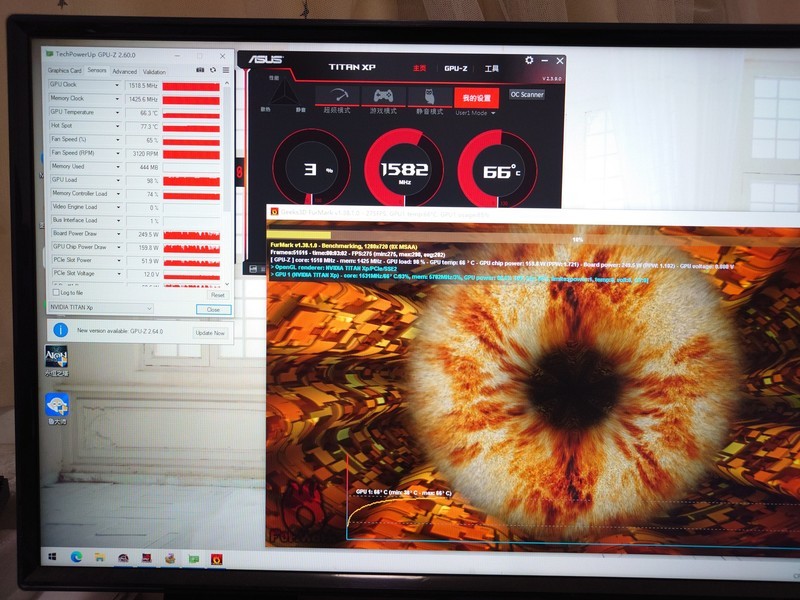Open File Explorer from the taskbar
Viewport: 800px width, 600px height.
[x=99, y=558]
